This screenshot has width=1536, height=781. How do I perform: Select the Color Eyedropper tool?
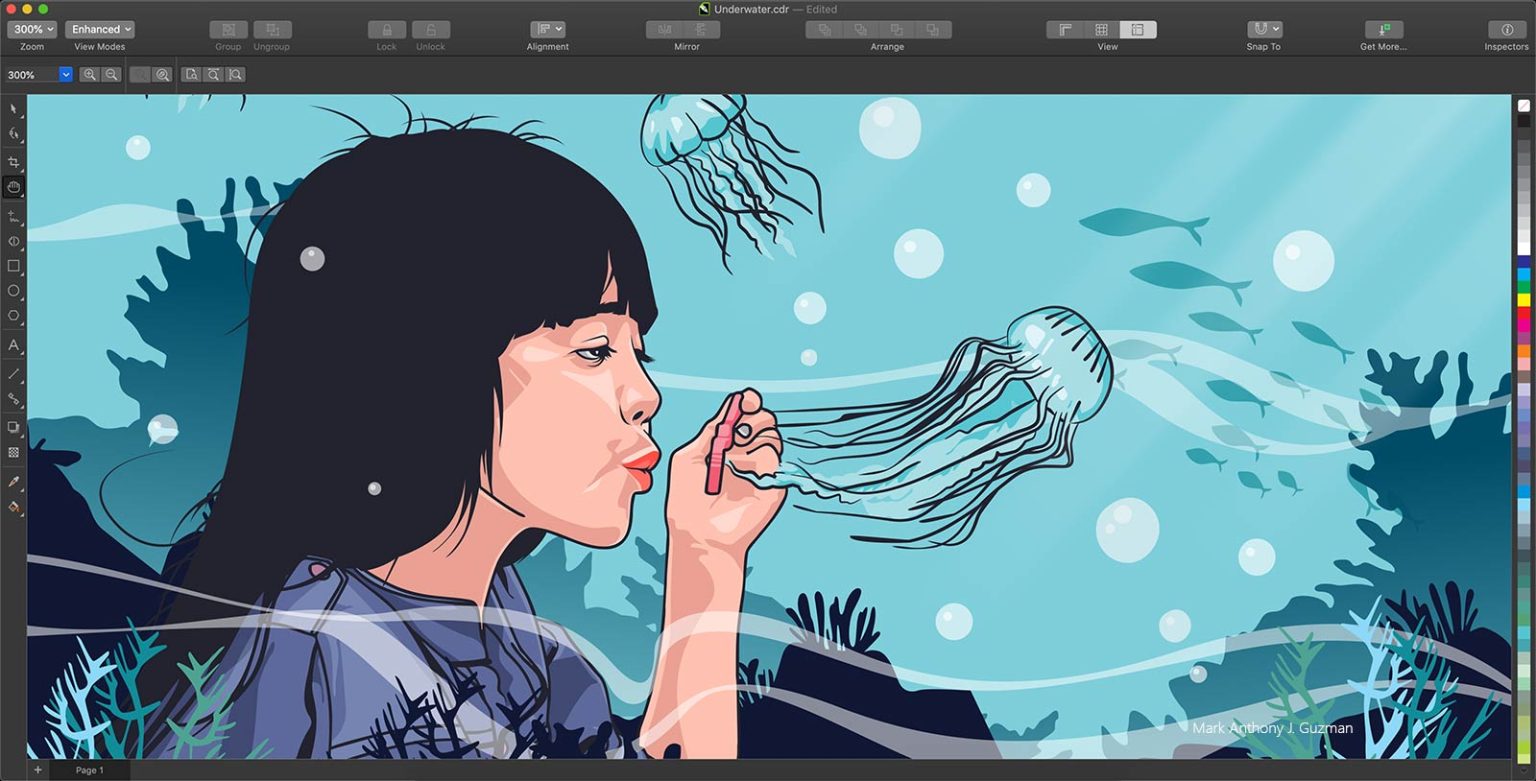click(x=14, y=481)
